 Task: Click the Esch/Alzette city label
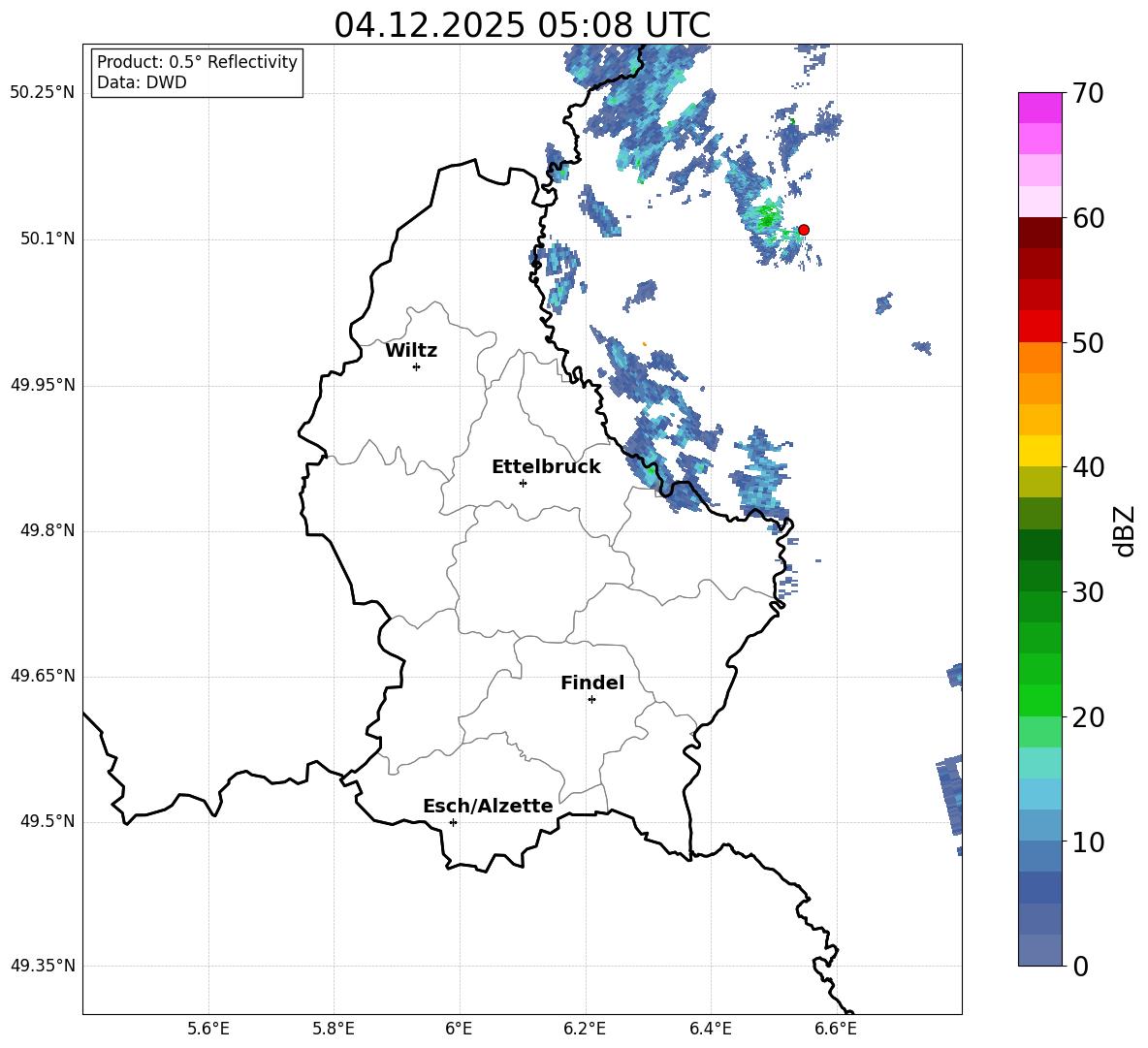point(489,806)
